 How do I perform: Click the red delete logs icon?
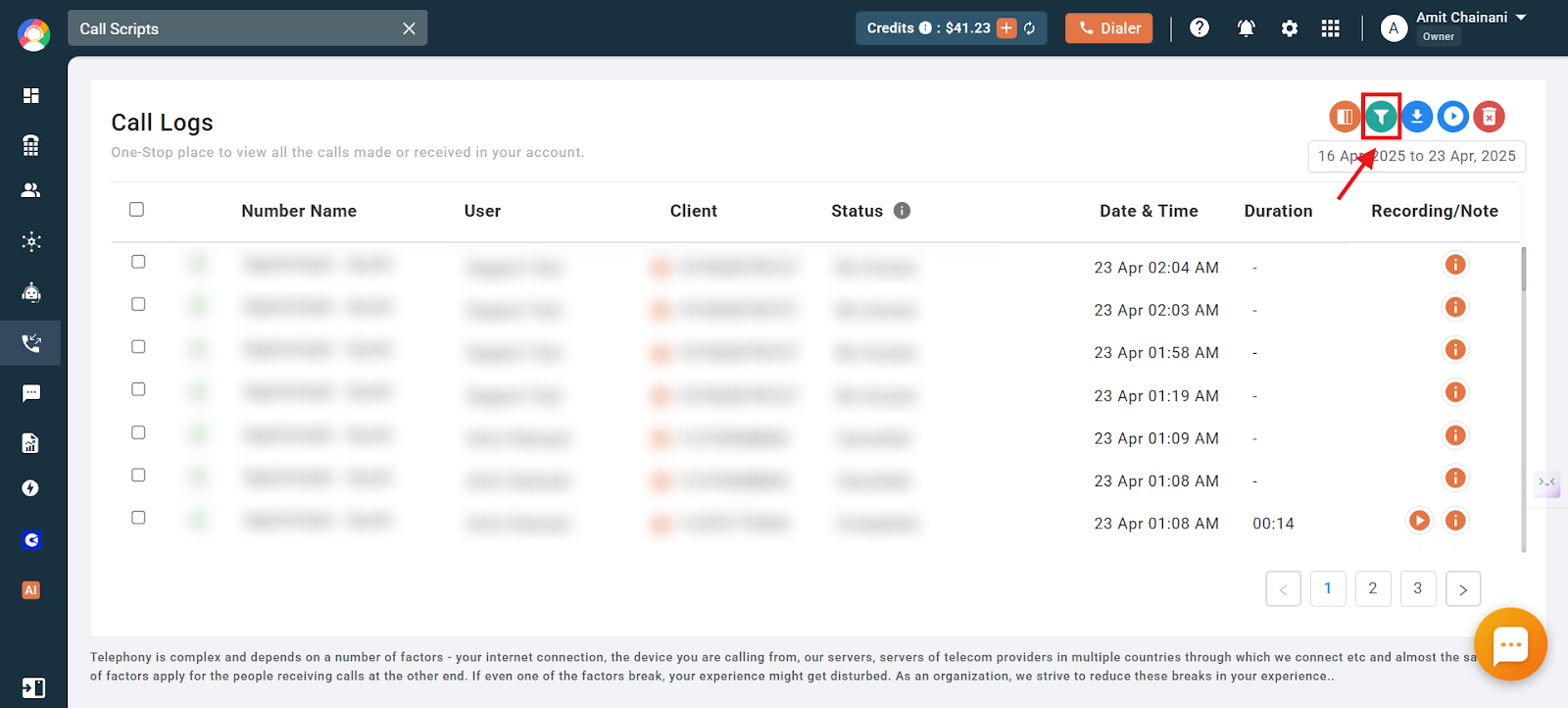coord(1490,117)
